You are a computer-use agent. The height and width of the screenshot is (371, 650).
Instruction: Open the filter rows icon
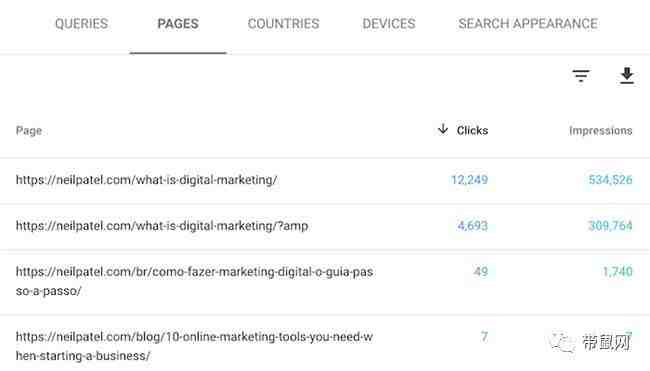click(581, 75)
